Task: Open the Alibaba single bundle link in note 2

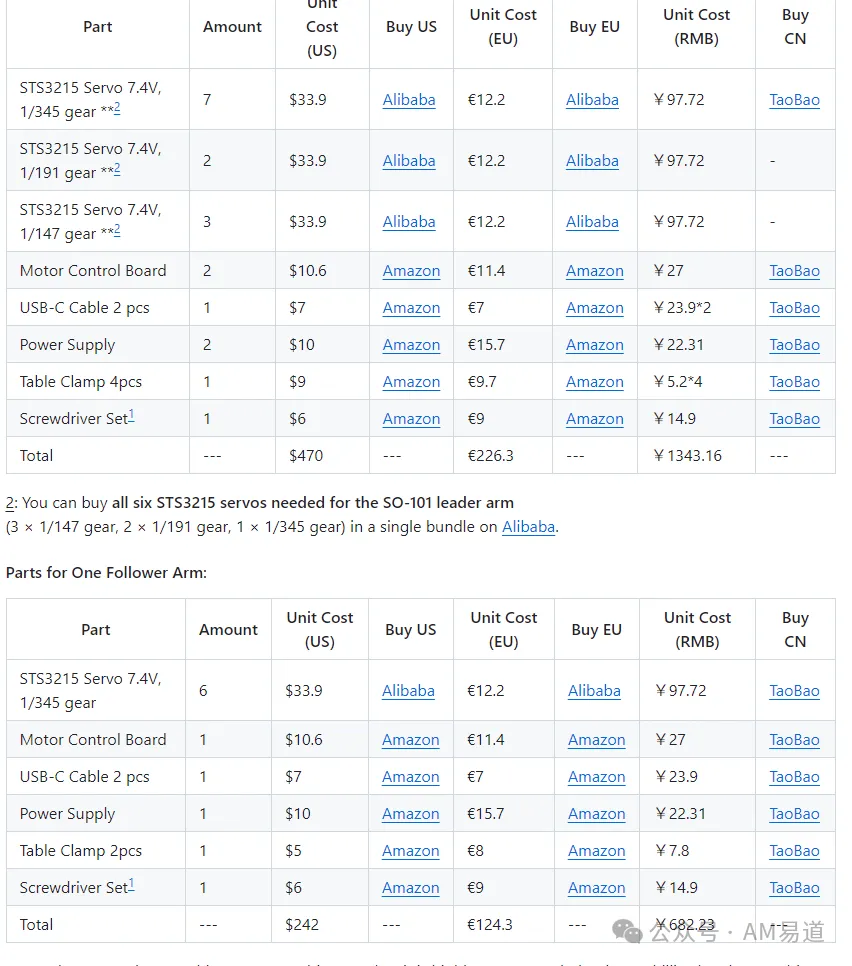Action: point(528,527)
